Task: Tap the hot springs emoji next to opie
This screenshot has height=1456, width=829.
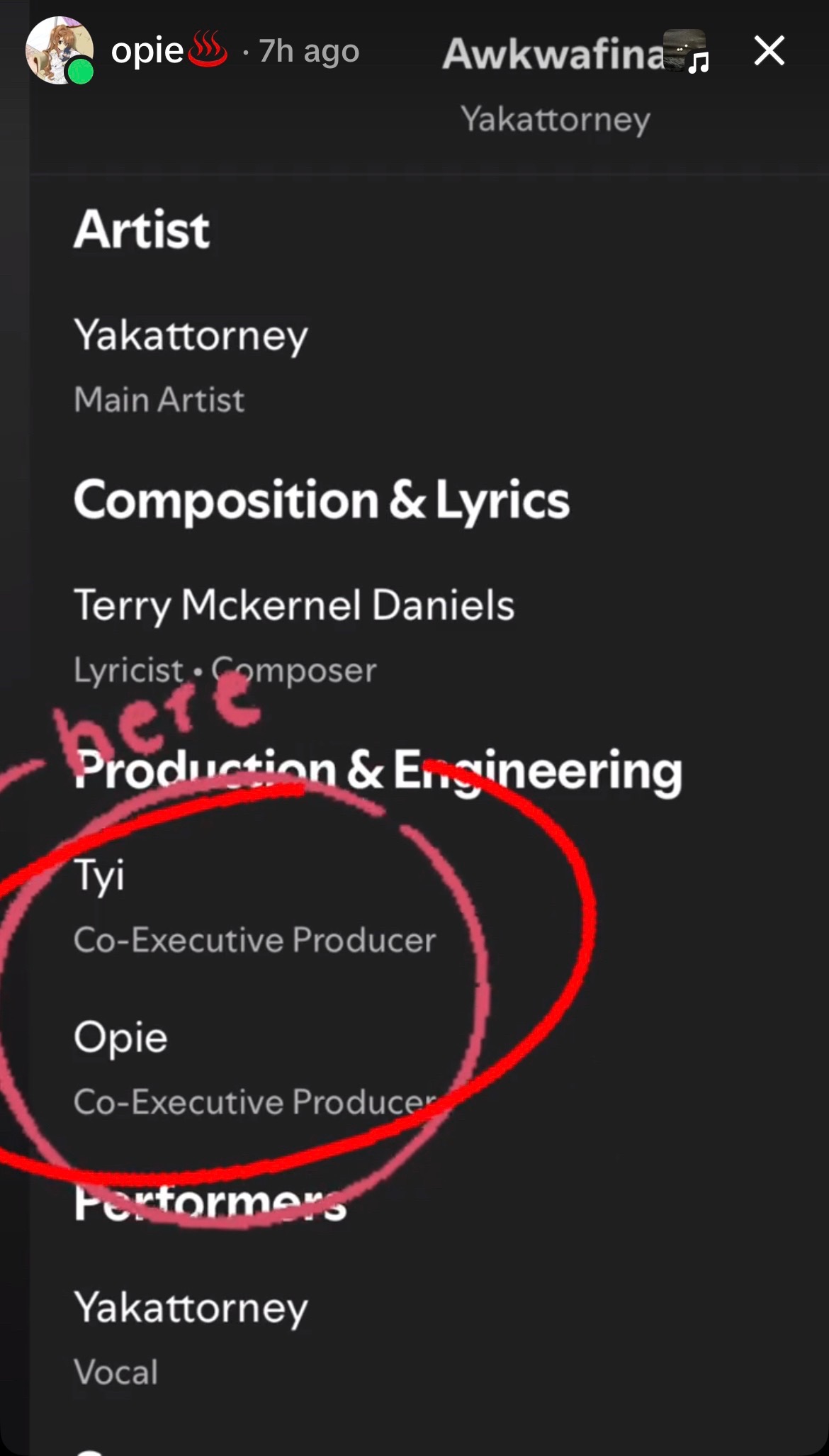Action: point(206,50)
